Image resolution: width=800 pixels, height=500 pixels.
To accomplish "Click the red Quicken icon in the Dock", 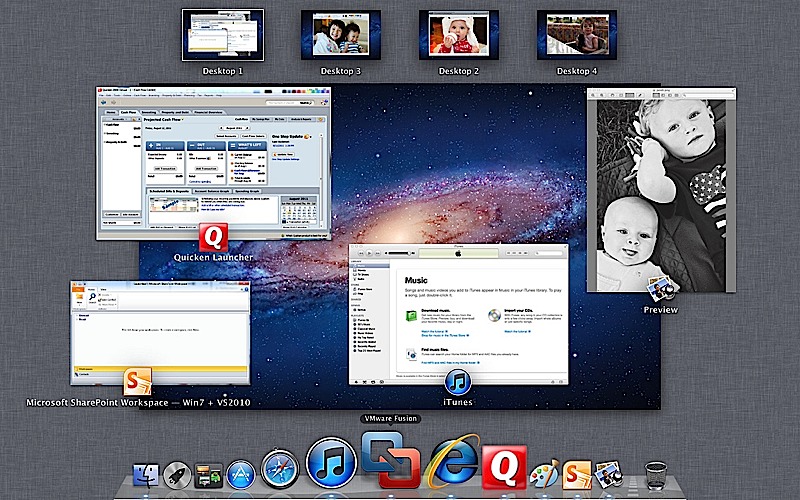I will pos(504,467).
